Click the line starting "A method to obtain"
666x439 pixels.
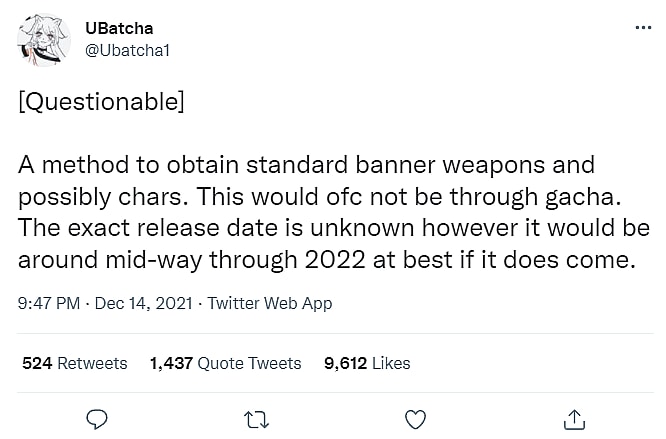(x=306, y=164)
